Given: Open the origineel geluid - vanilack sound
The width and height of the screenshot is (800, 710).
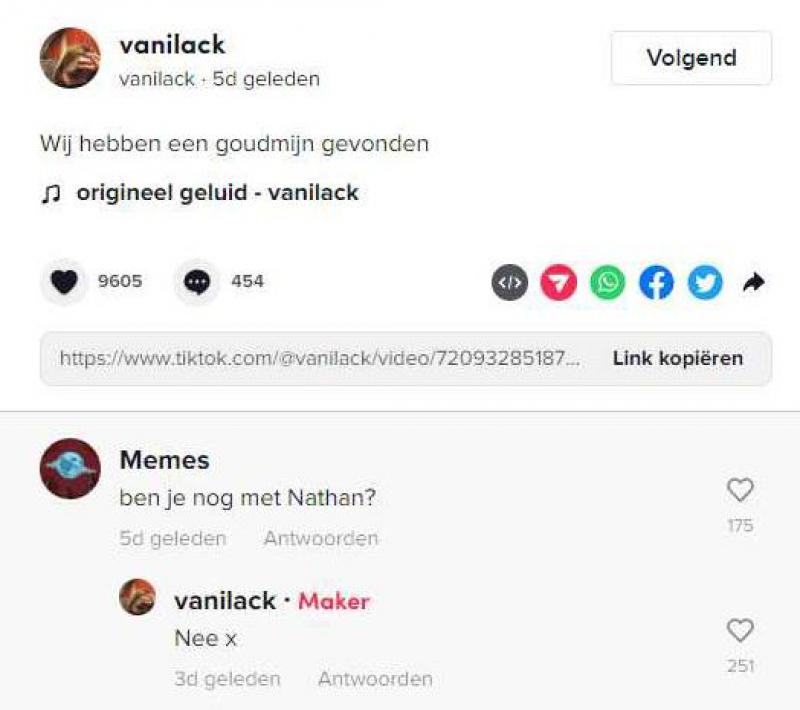Looking at the screenshot, I should click(217, 194).
